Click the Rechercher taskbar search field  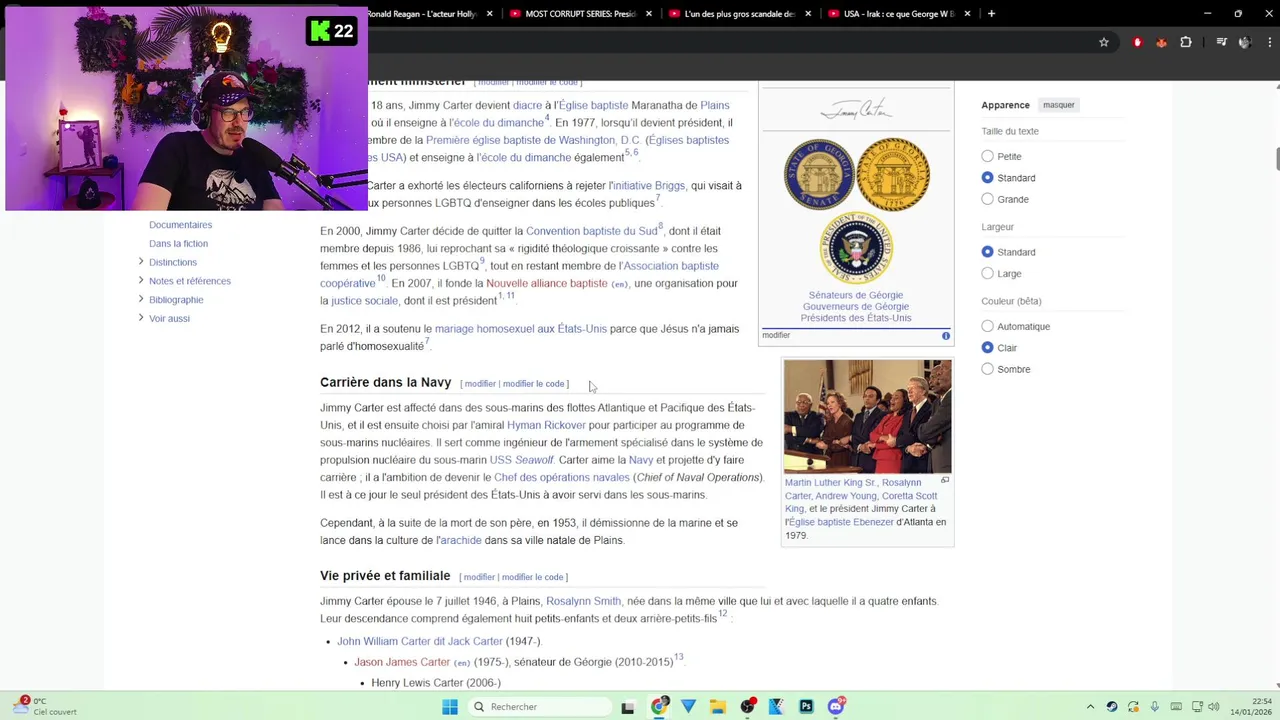point(540,707)
